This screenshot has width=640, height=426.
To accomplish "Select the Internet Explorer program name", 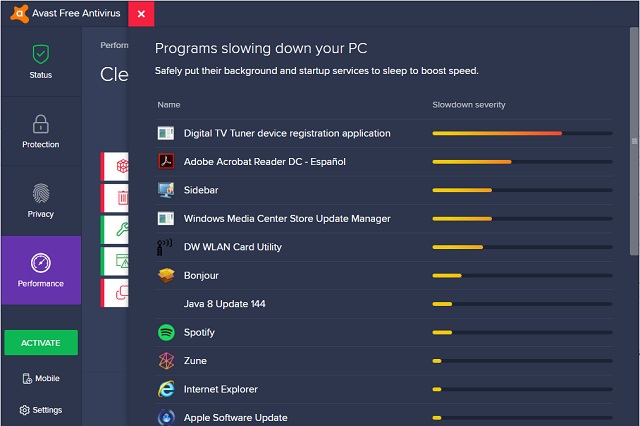I will coord(221,389).
